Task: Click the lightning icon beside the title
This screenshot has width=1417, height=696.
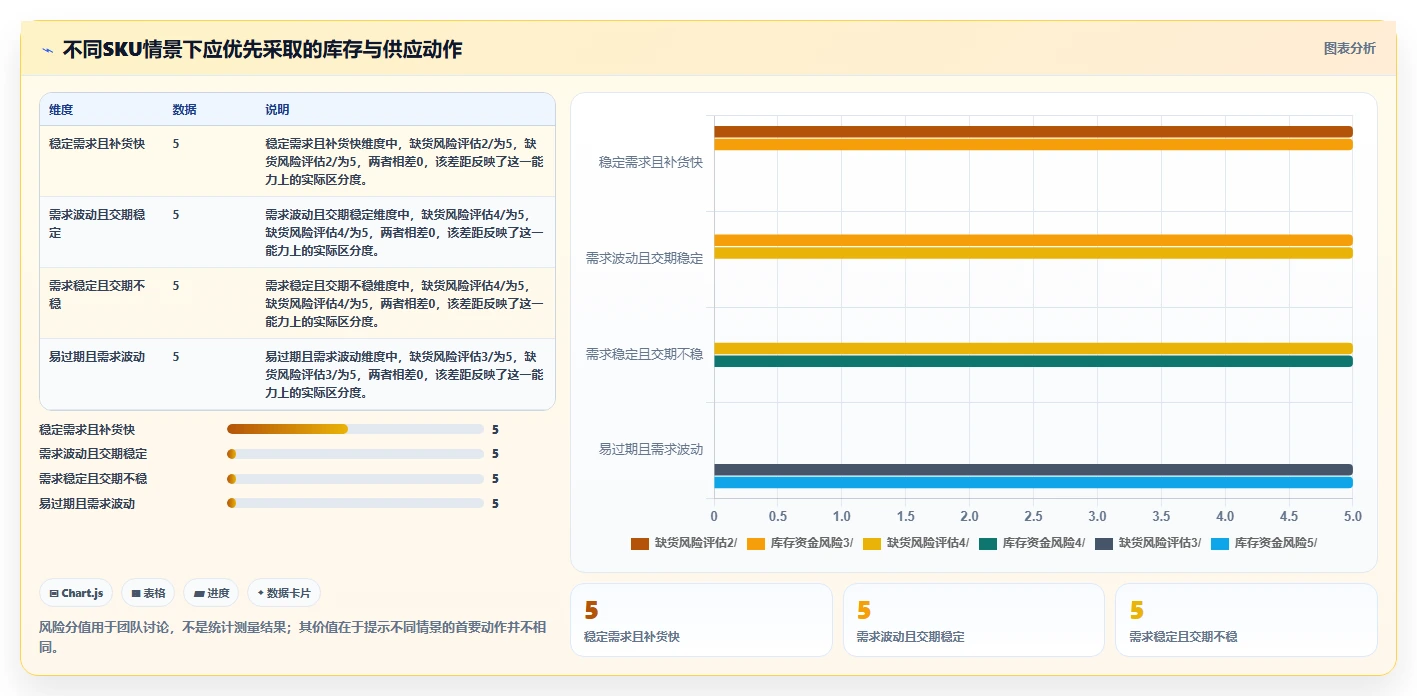Action: coord(47,49)
